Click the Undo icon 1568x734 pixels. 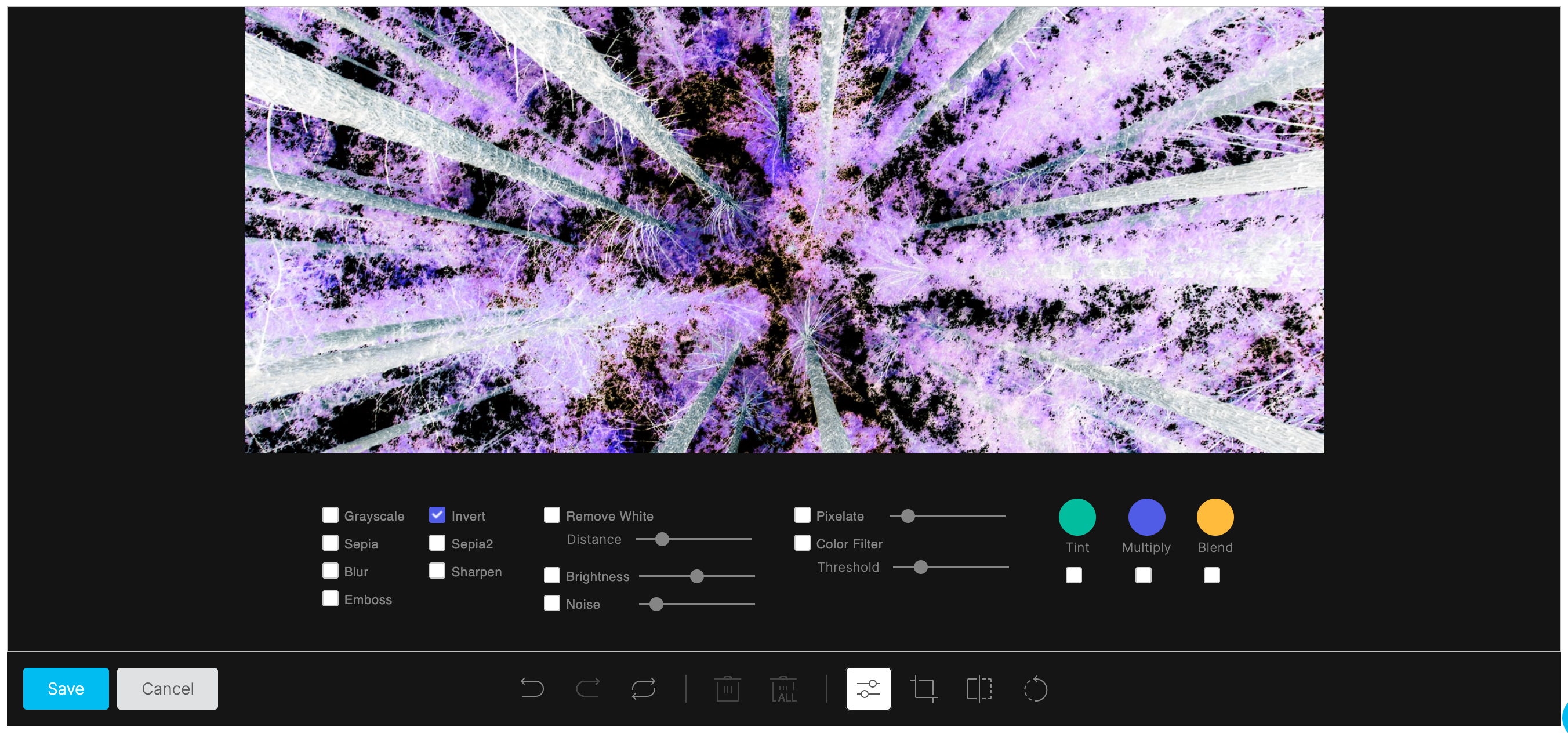click(532, 688)
